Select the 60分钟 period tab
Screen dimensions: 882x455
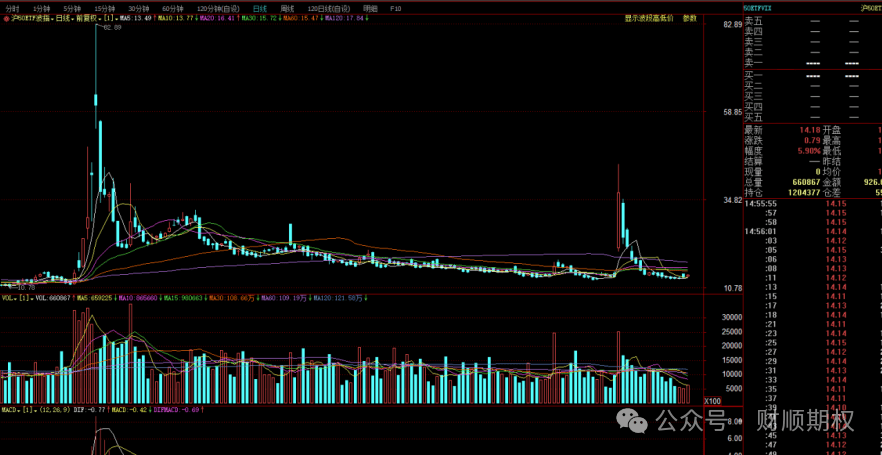click(172, 8)
